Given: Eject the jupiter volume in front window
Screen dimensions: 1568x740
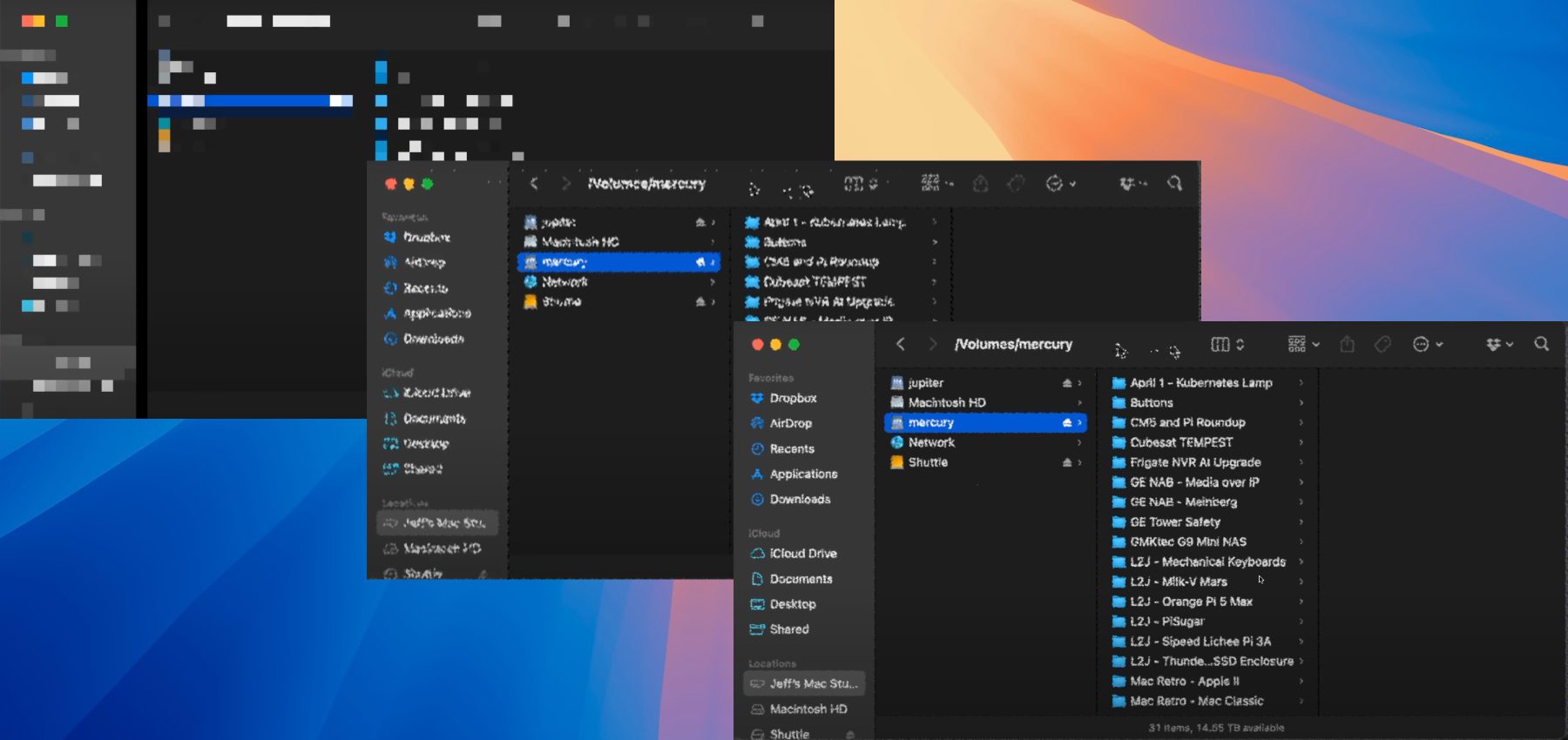Looking at the screenshot, I should tap(1067, 383).
